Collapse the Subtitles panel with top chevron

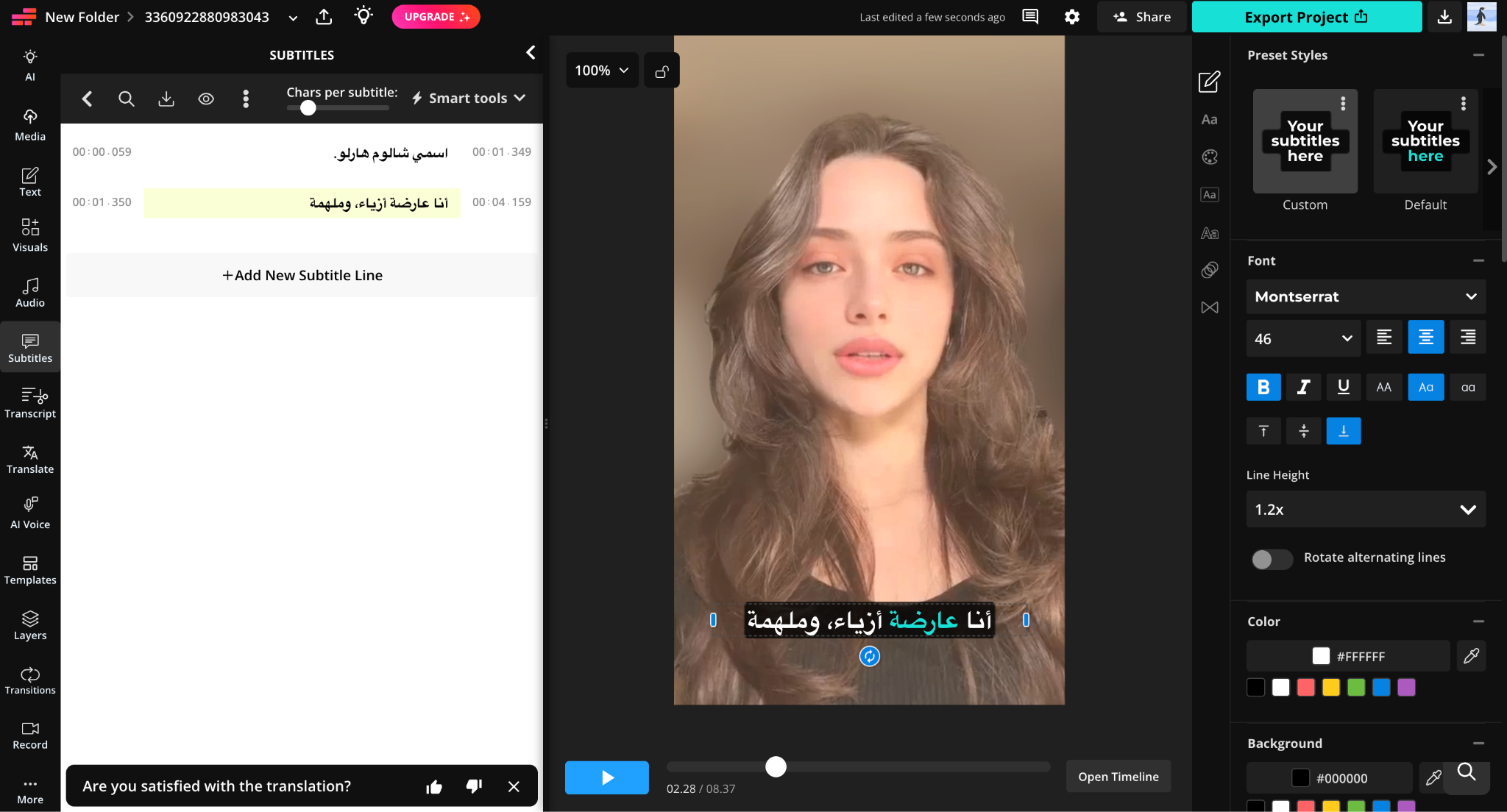(x=531, y=53)
